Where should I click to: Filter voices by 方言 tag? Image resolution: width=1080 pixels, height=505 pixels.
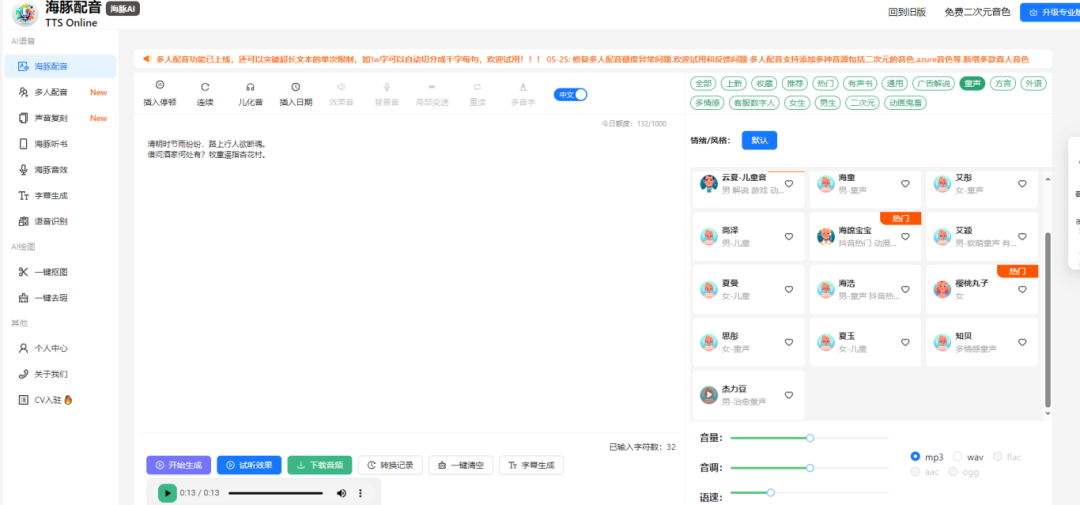click(x=1002, y=83)
